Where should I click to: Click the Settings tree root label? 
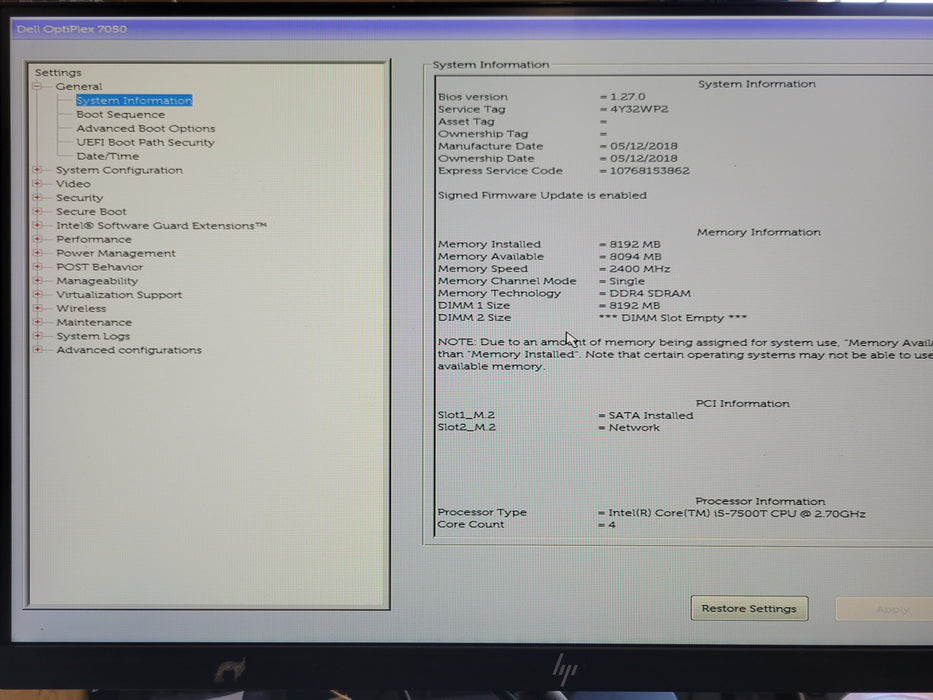58,73
